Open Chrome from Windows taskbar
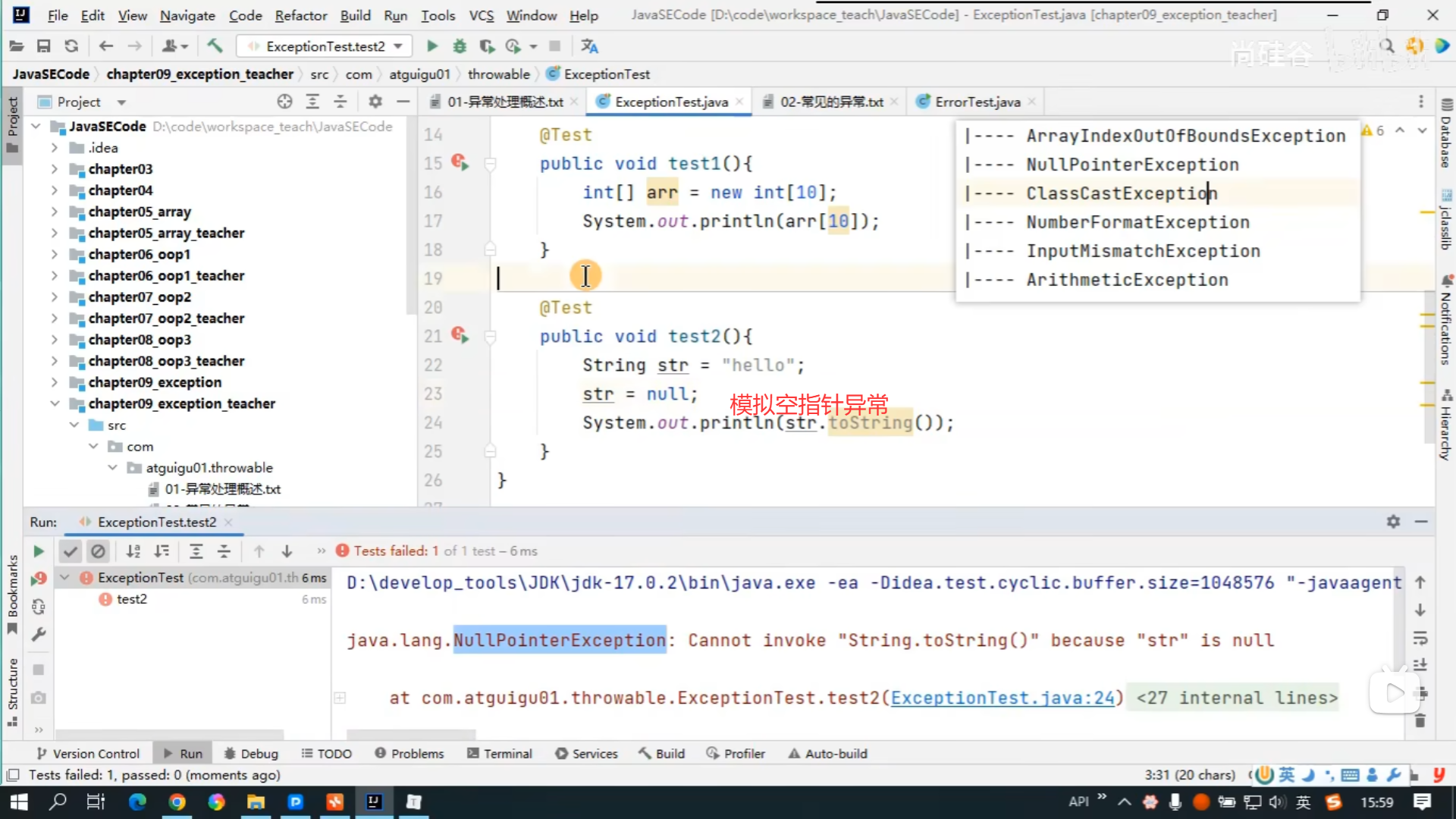 tap(177, 802)
